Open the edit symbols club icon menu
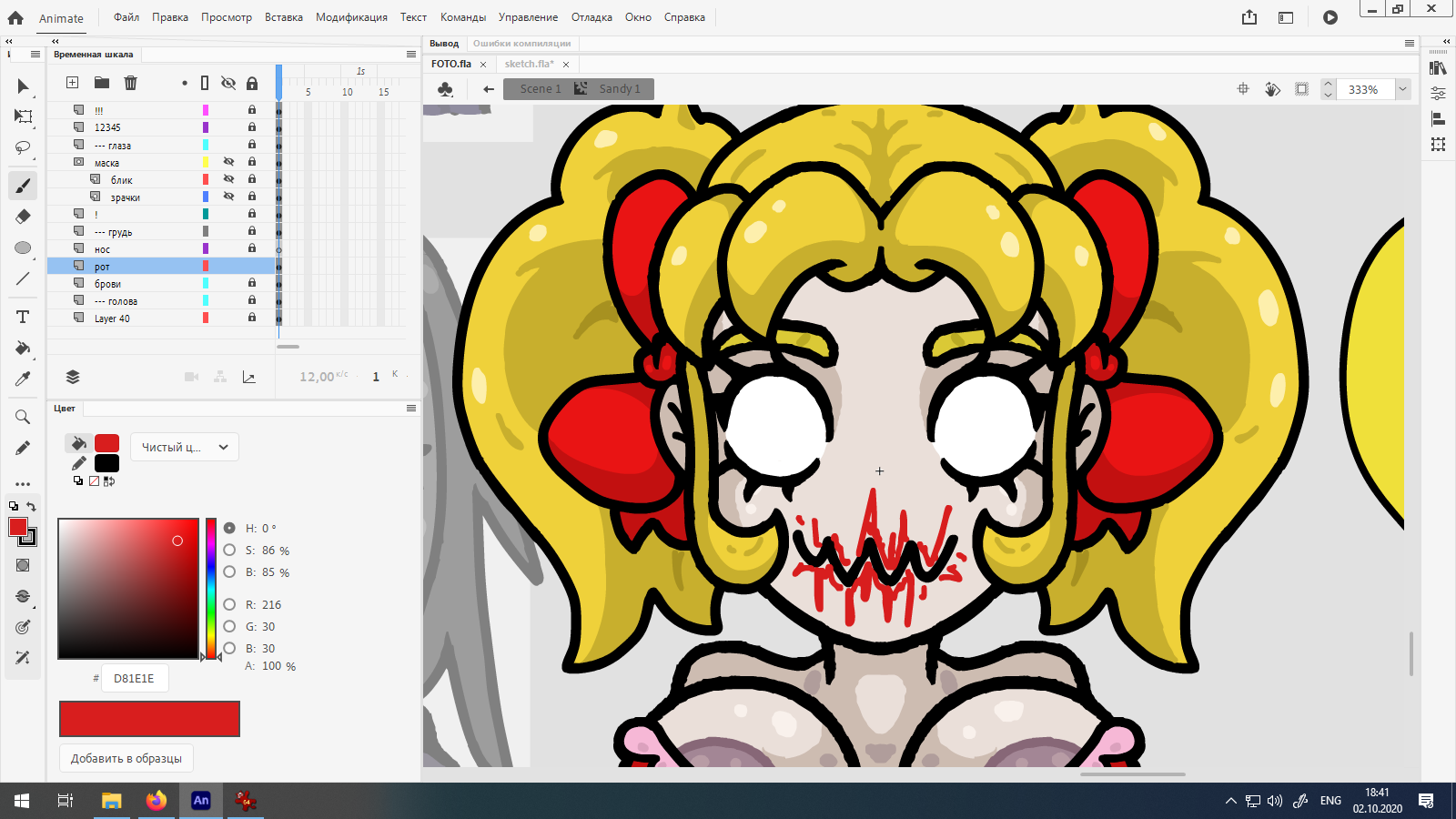 [x=445, y=89]
